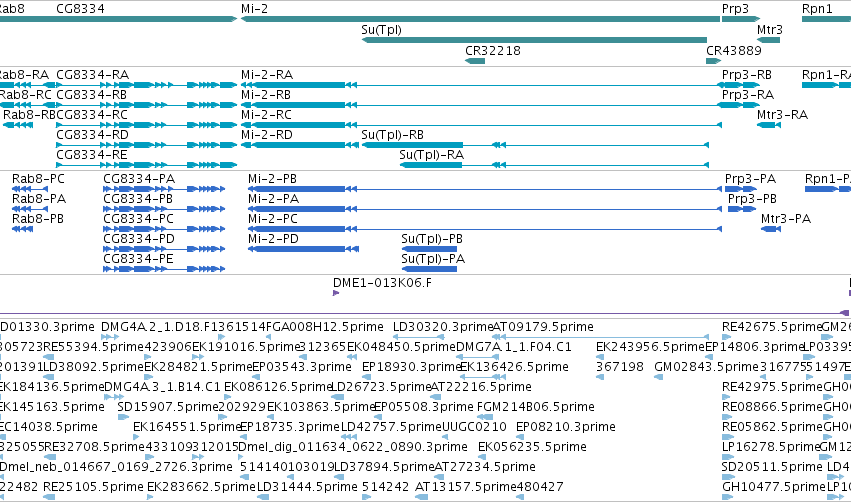Open protein label Mtr3-PA

click(786, 219)
